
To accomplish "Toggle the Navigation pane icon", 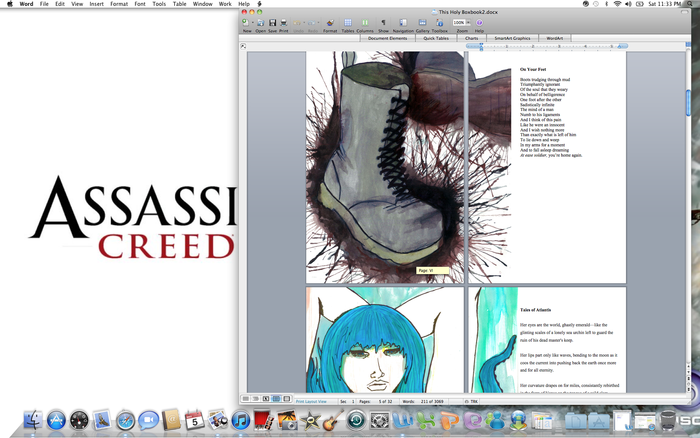I will (x=403, y=22).
